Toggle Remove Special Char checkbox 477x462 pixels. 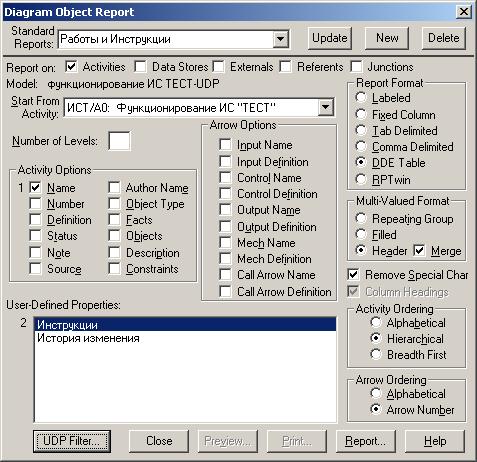pos(353,275)
